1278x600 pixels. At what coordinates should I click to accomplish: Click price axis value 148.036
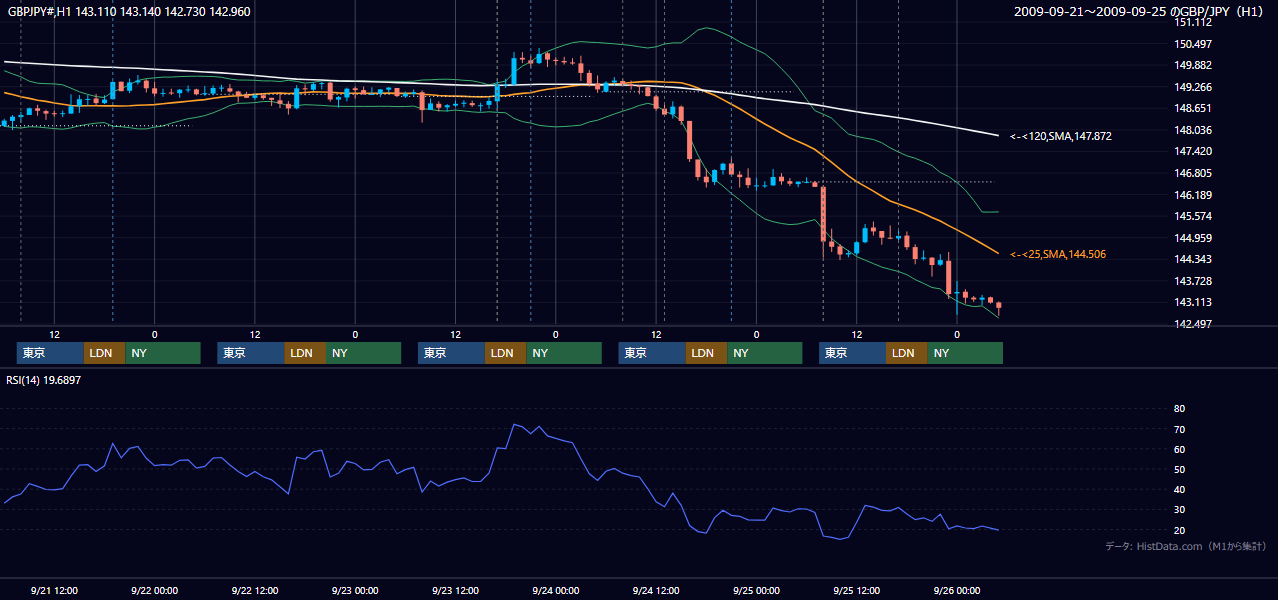click(1193, 130)
